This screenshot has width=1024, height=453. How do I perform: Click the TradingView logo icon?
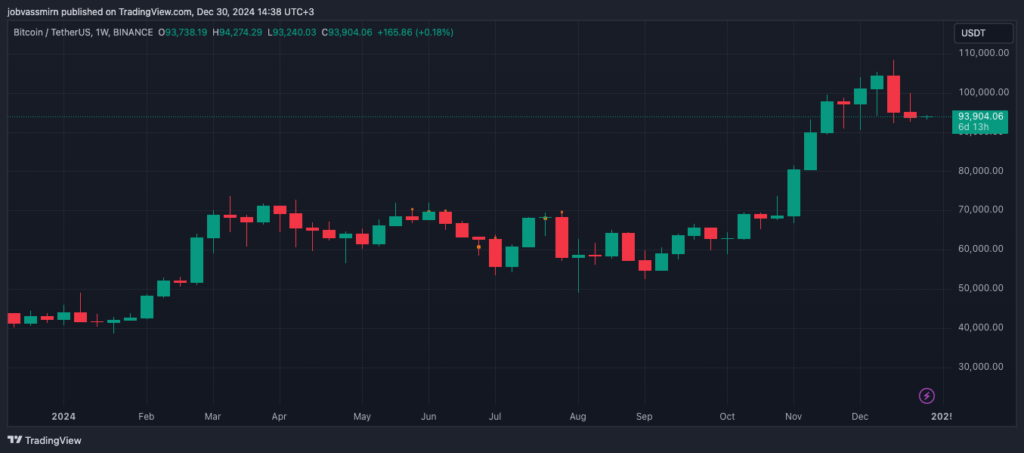coord(15,440)
